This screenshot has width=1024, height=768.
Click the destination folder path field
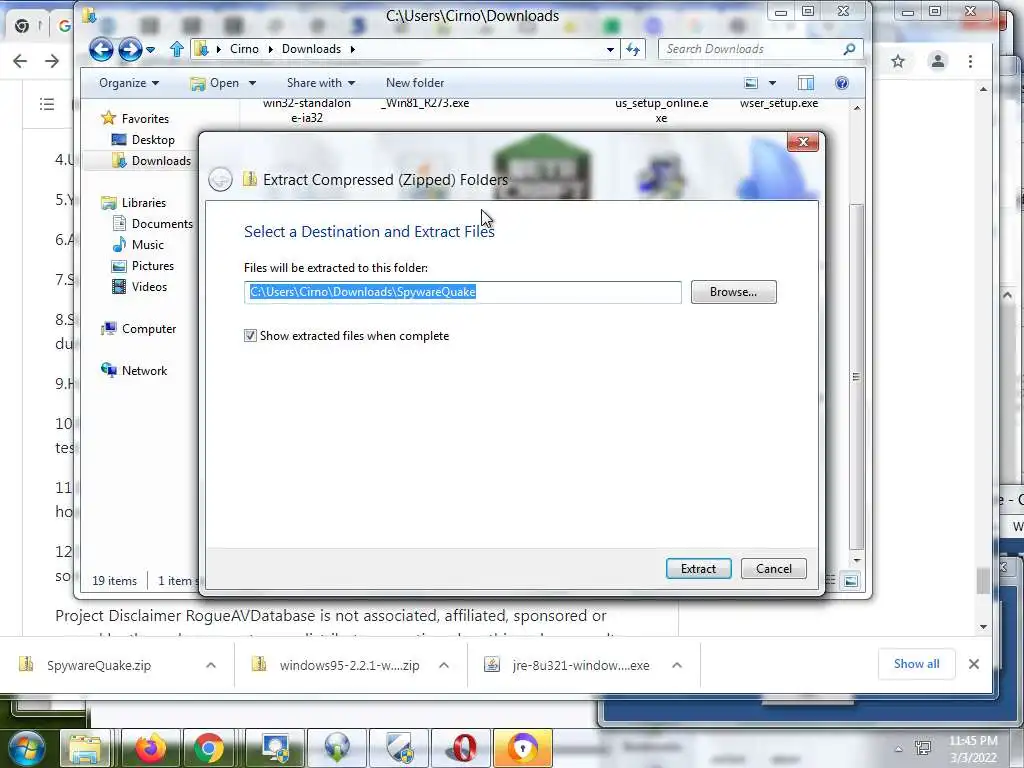point(462,292)
